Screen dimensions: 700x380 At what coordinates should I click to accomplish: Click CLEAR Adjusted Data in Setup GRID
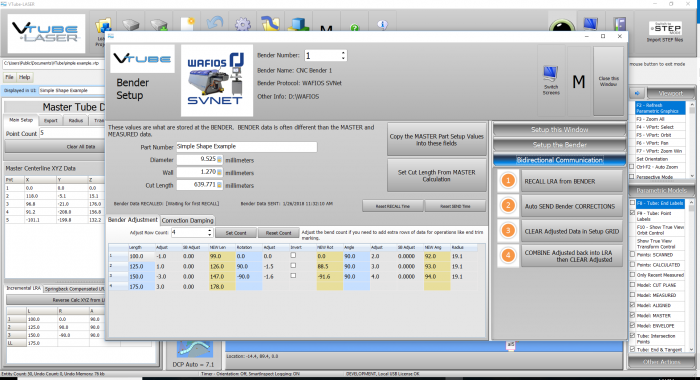pos(572,231)
